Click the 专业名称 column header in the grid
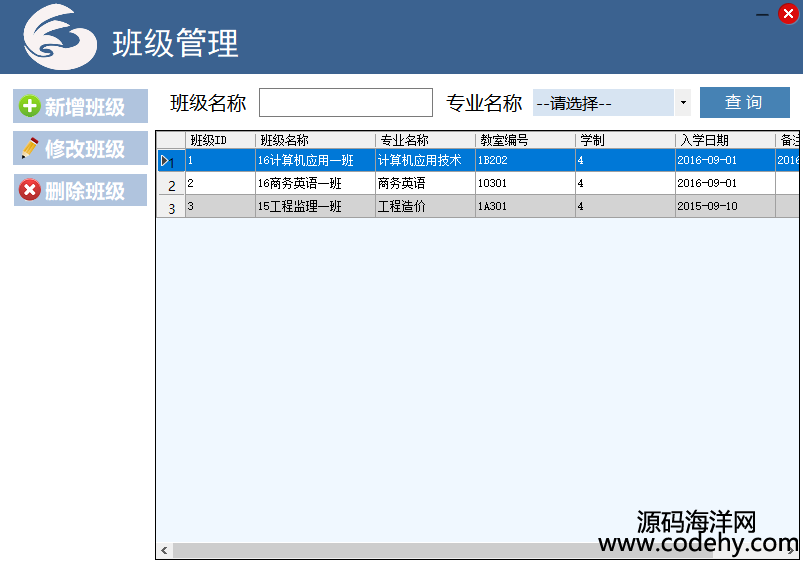 425,140
